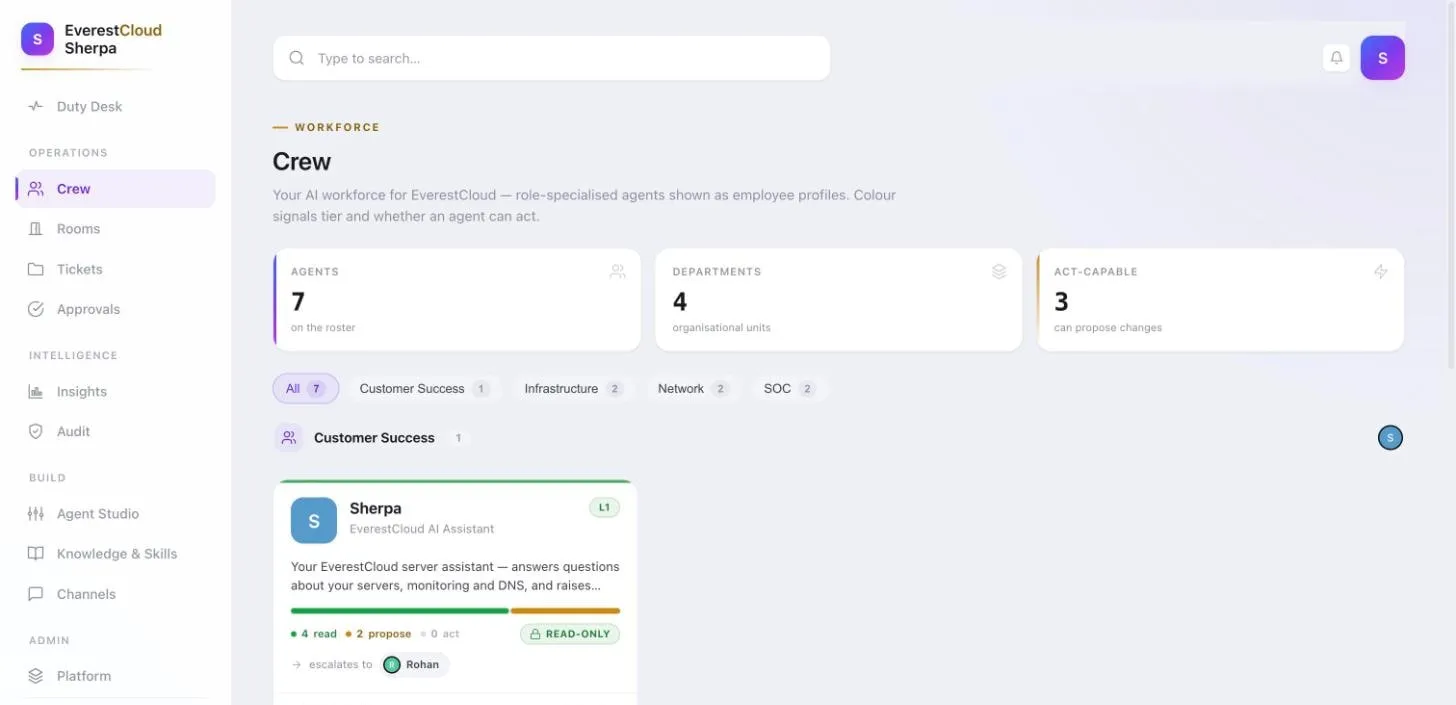1456x705 pixels.
Task: Filter crew by SOC
Action: coord(789,388)
